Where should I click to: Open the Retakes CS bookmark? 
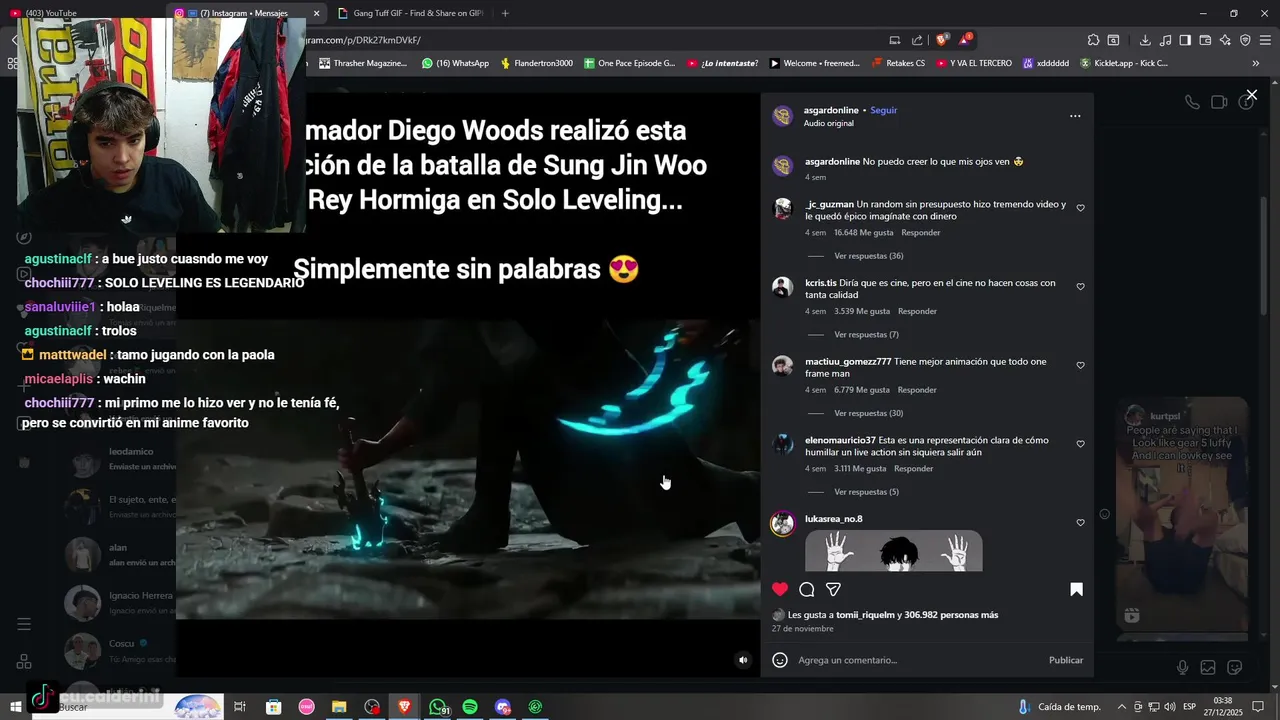point(898,63)
